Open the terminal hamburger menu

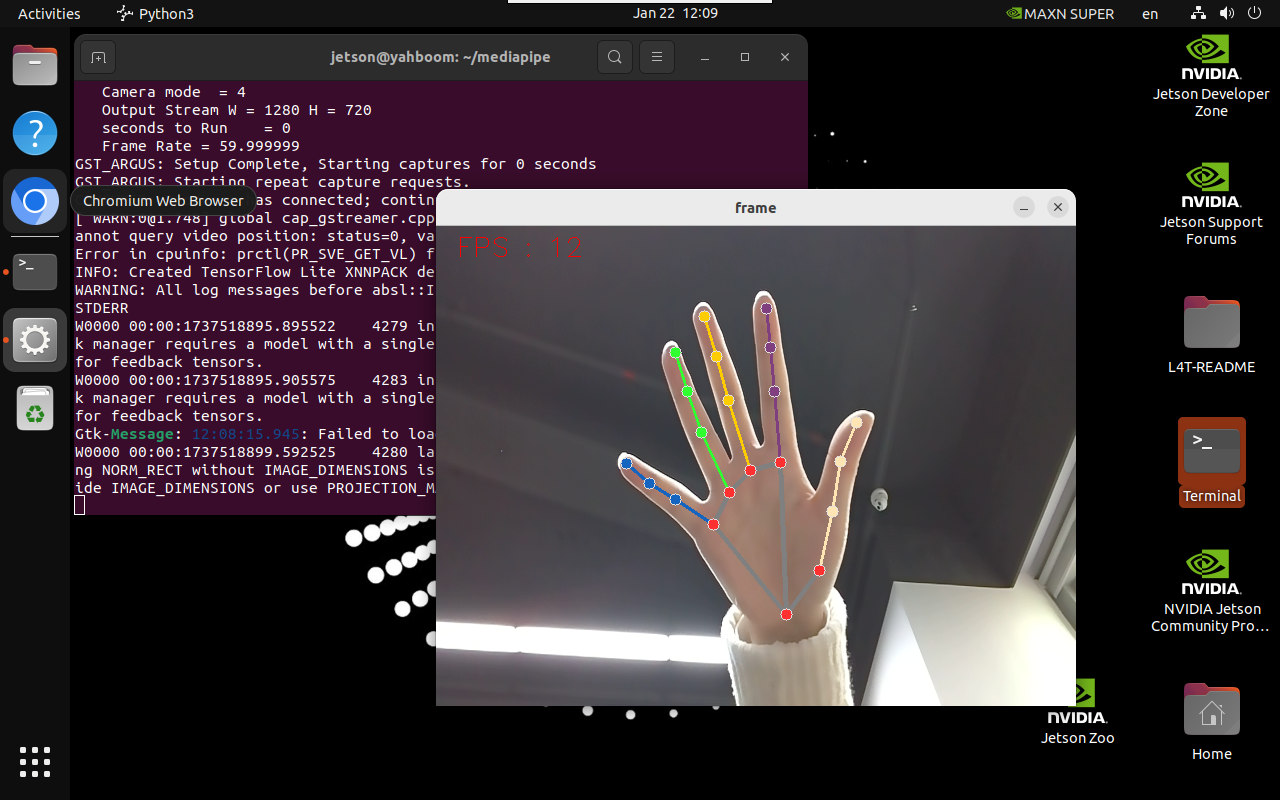pos(656,58)
